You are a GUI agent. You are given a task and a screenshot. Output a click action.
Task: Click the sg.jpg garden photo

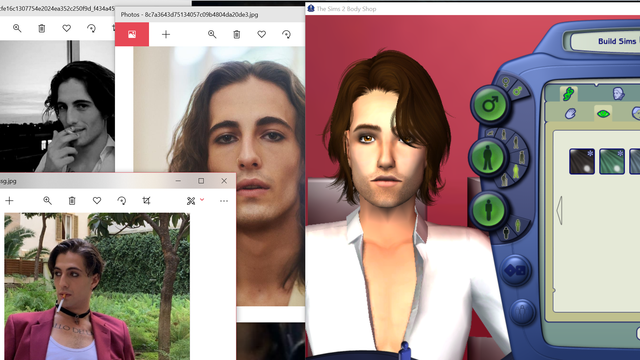point(97,286)
